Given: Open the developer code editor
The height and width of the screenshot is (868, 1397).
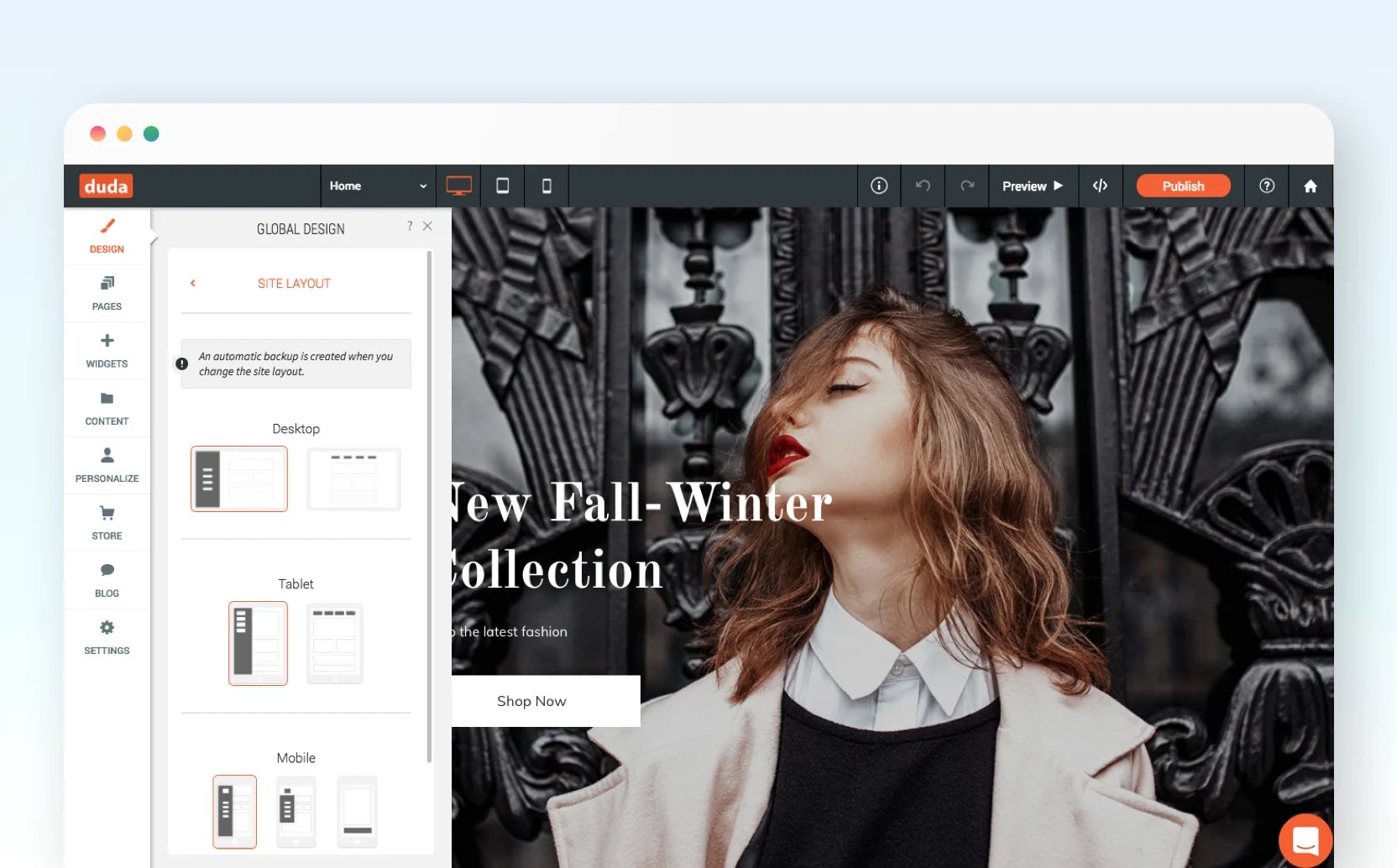Looking at the screenshot, I should pyautogui.click(x=1101, y=186).
